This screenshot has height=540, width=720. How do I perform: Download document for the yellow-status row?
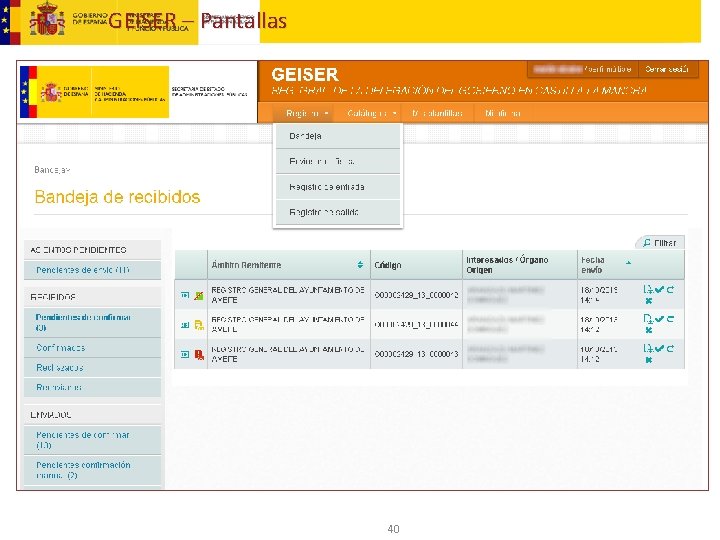[x=648, y=319]
